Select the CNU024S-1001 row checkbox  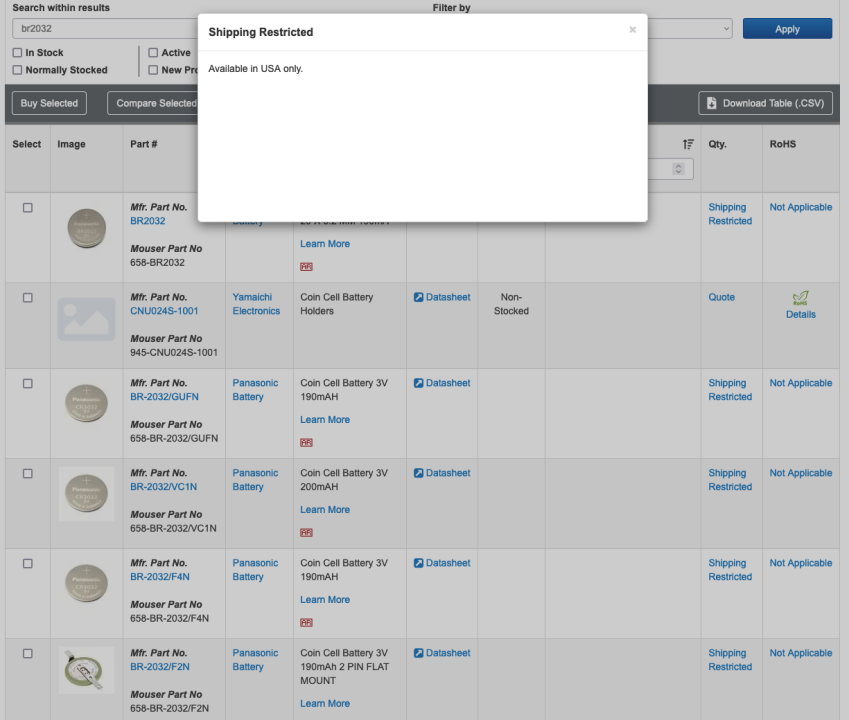click(x=28, y=298)
